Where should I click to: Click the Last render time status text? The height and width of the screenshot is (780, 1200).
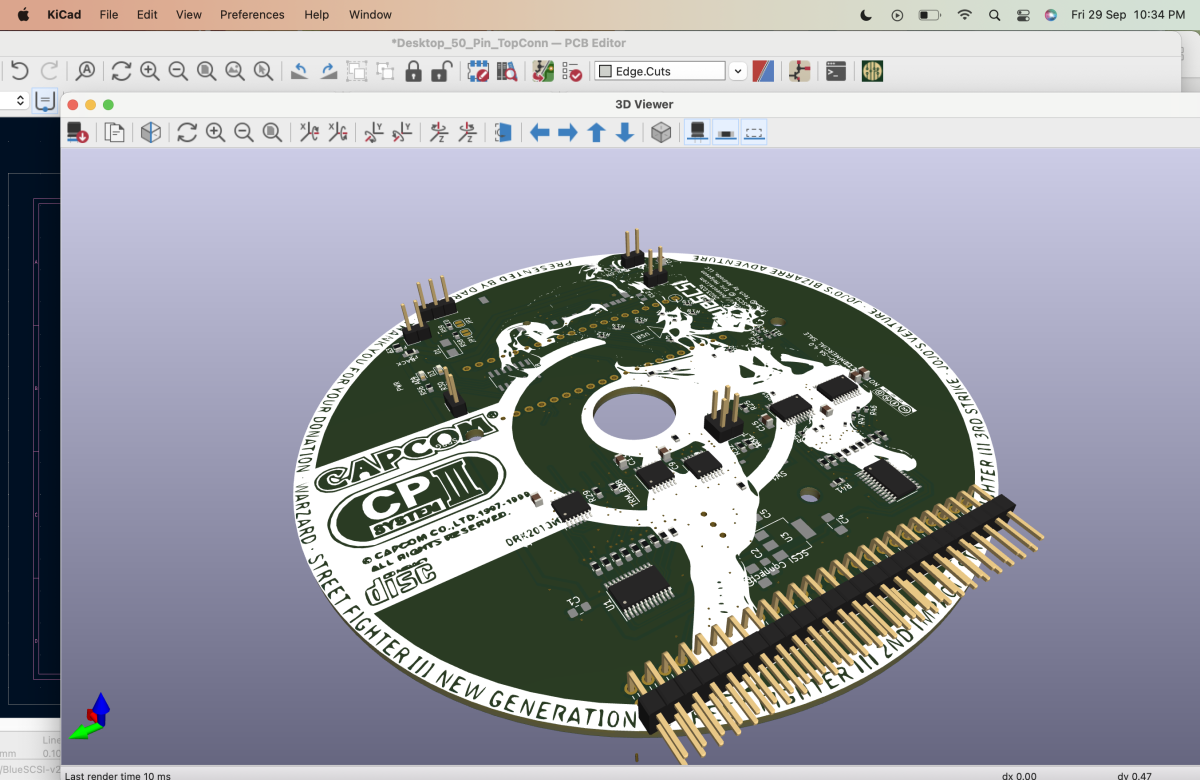coord(118,775)
